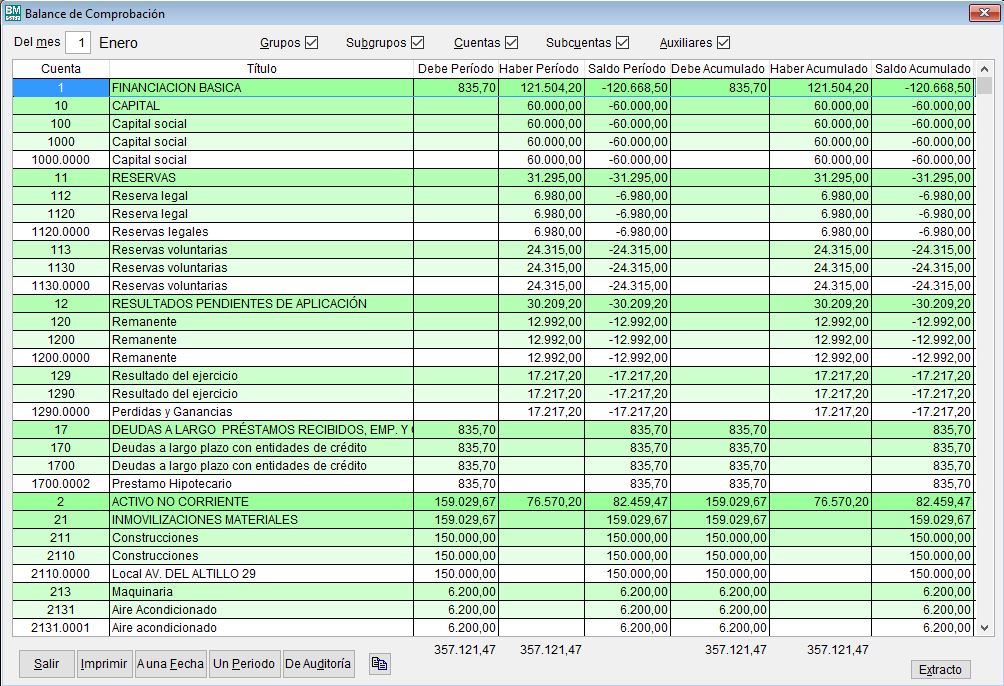Image resolution: width=1004 pixels, height=686 pixels.
Task: Toggle the Grupos checkbox
Action: [x=311, y=43]
